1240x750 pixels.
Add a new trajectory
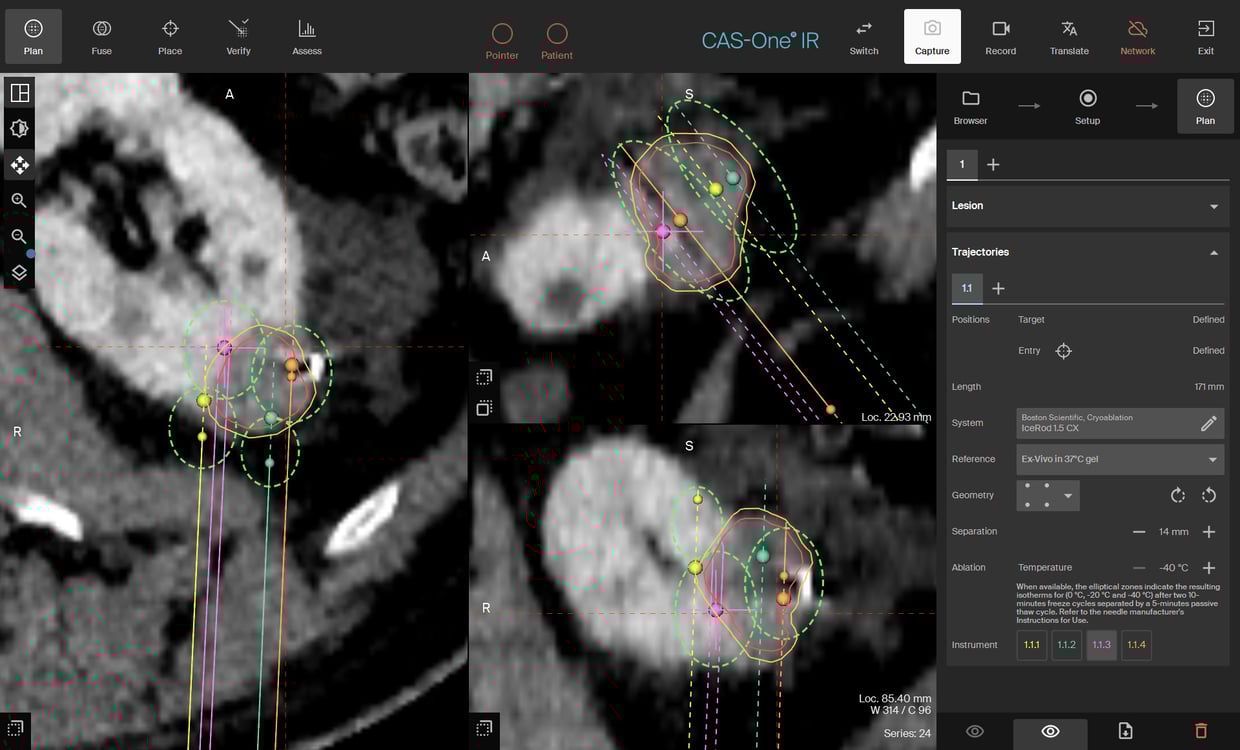click(x=998, y=288)
